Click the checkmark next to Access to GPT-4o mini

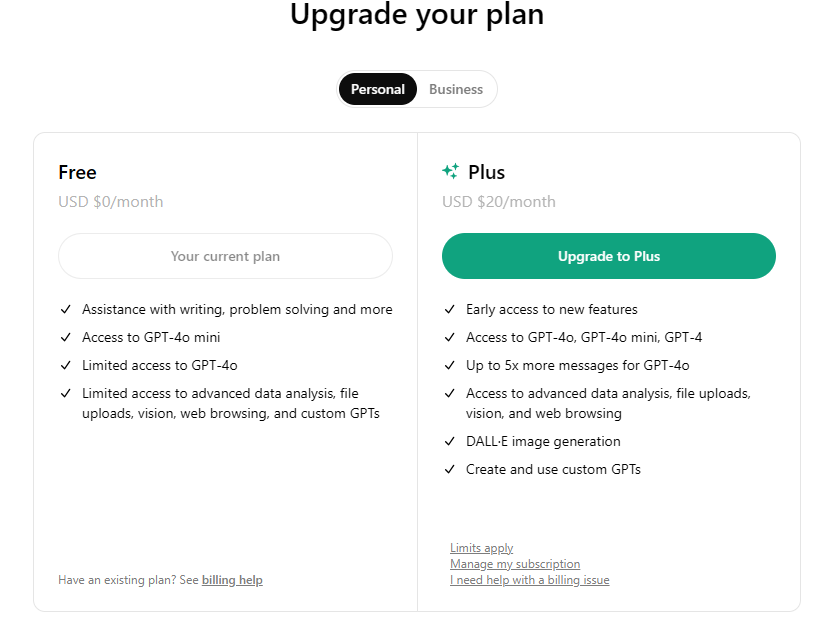pos(65,338)
